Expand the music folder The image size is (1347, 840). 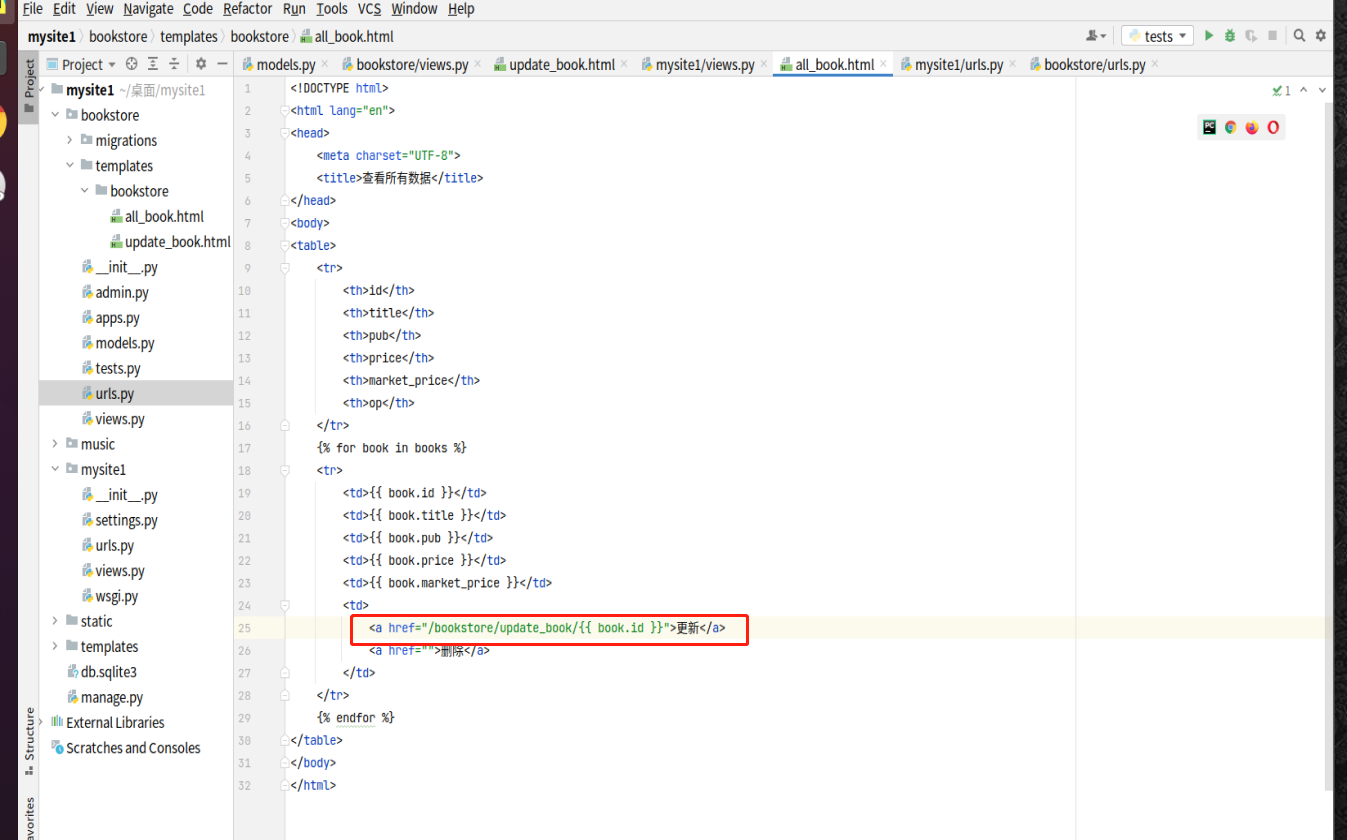click(56, 444)
